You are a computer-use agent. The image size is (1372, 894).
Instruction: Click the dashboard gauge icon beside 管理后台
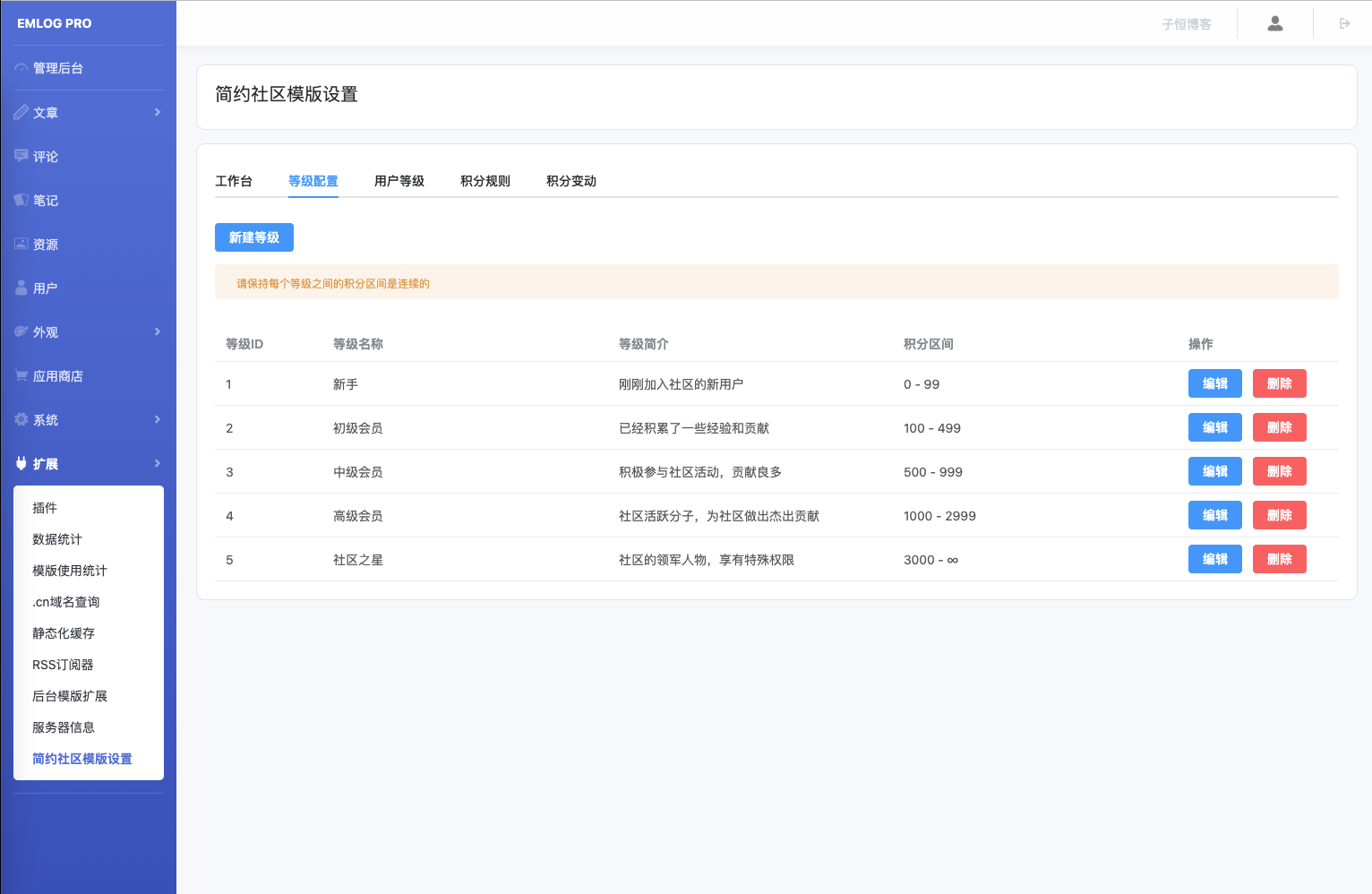coord(21,68)
